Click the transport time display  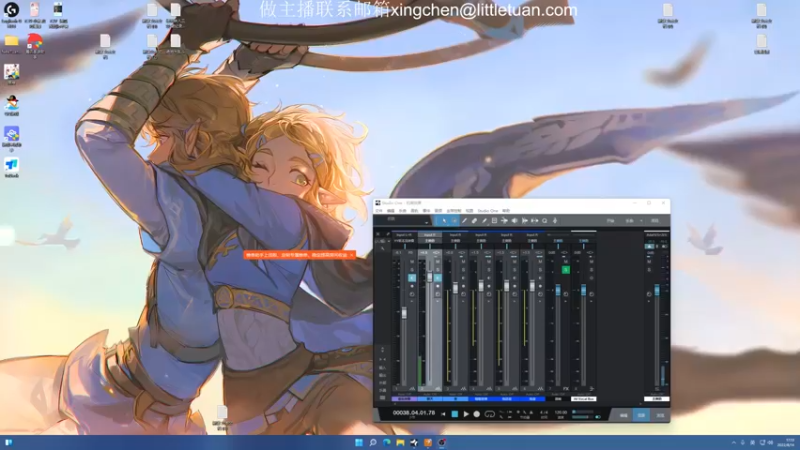pos(414,413)
